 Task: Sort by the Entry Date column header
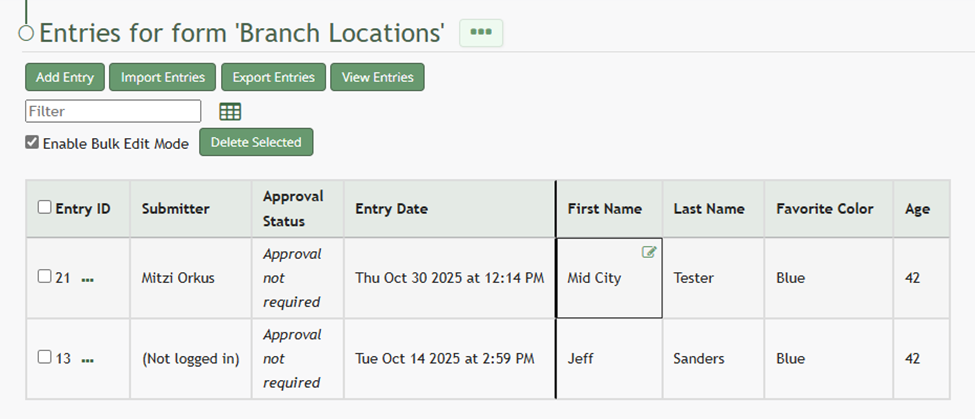tap(391, 209)
